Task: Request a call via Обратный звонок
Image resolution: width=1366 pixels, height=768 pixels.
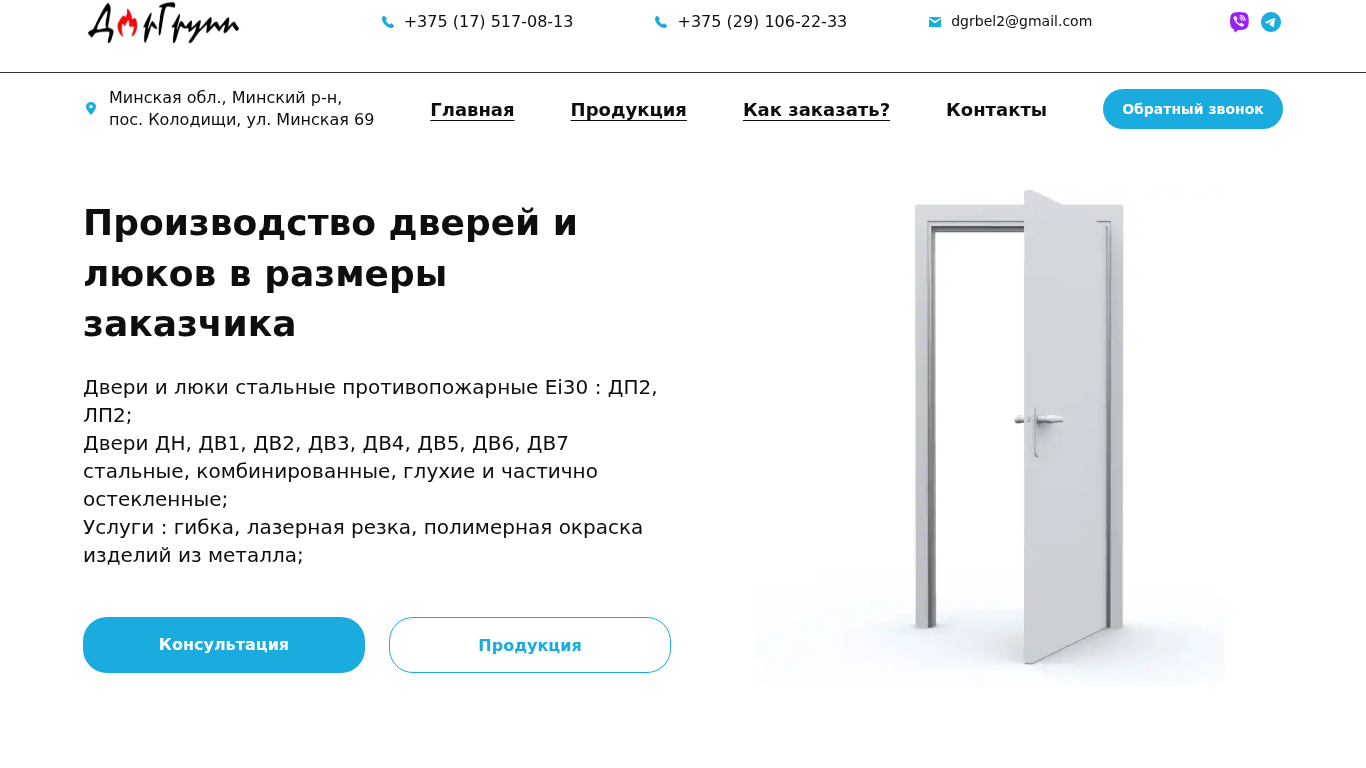Action: pos(1192,109)
